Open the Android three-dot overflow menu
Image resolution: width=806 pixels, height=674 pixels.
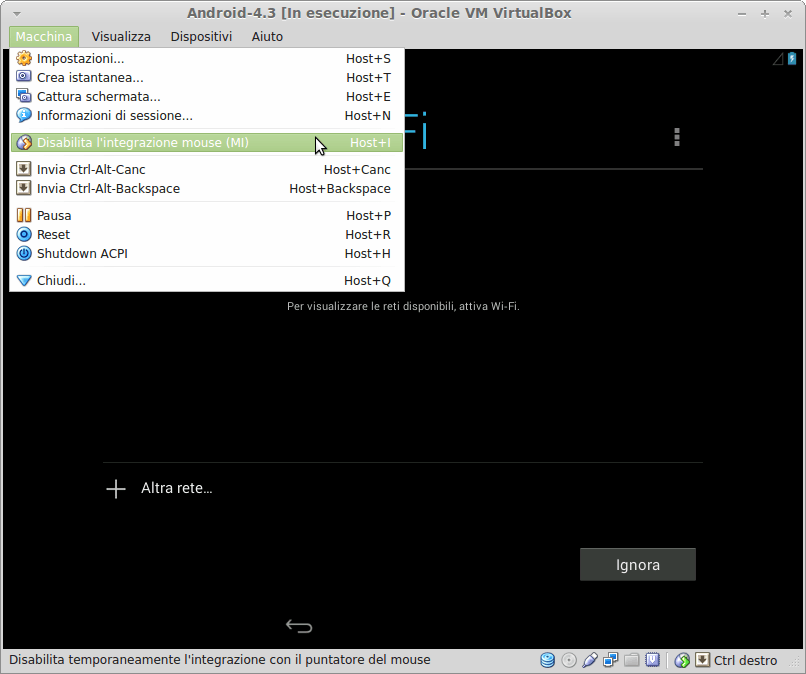coord(677,137)
